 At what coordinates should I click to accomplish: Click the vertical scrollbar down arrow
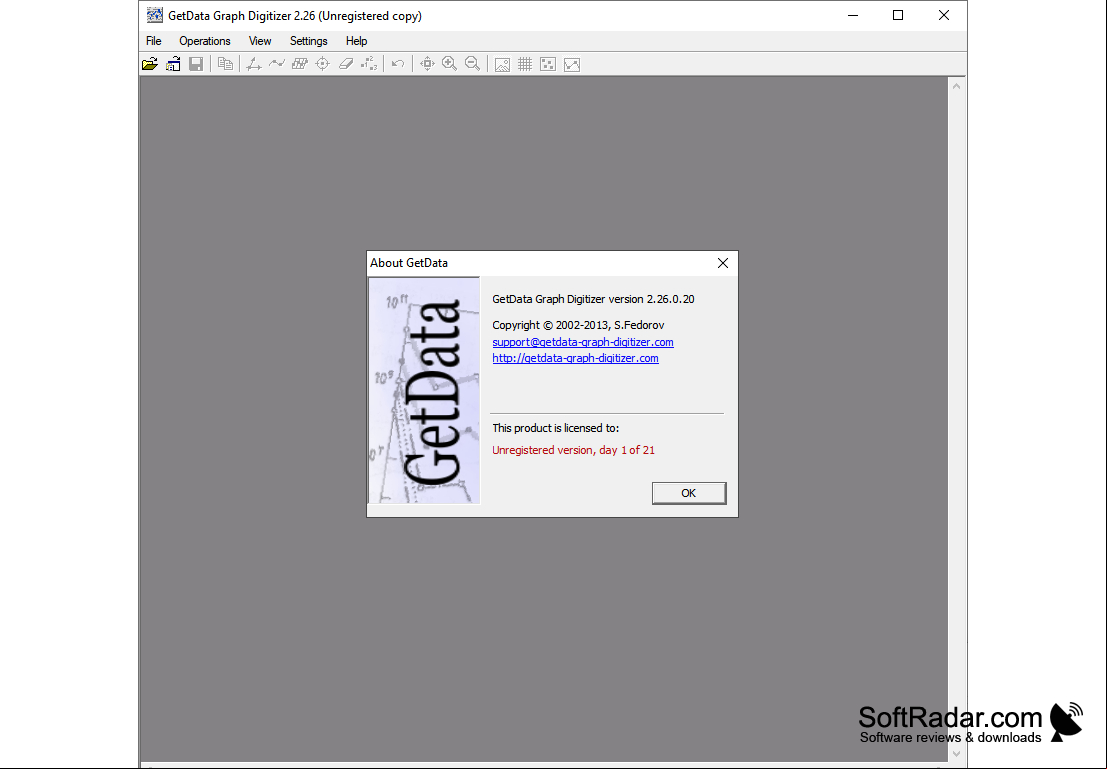tap(957, 753)
